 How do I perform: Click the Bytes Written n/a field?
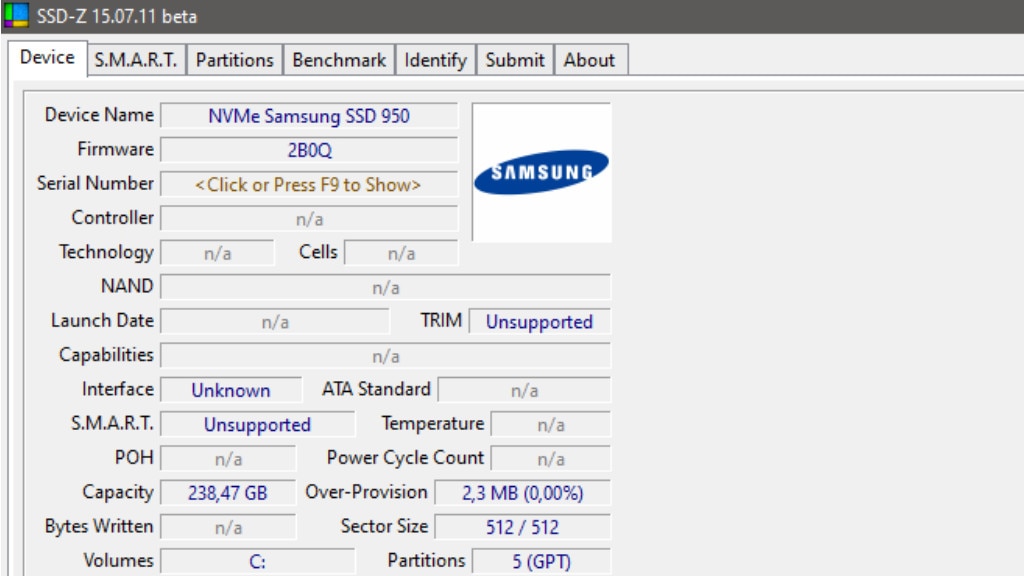(228, 528)
